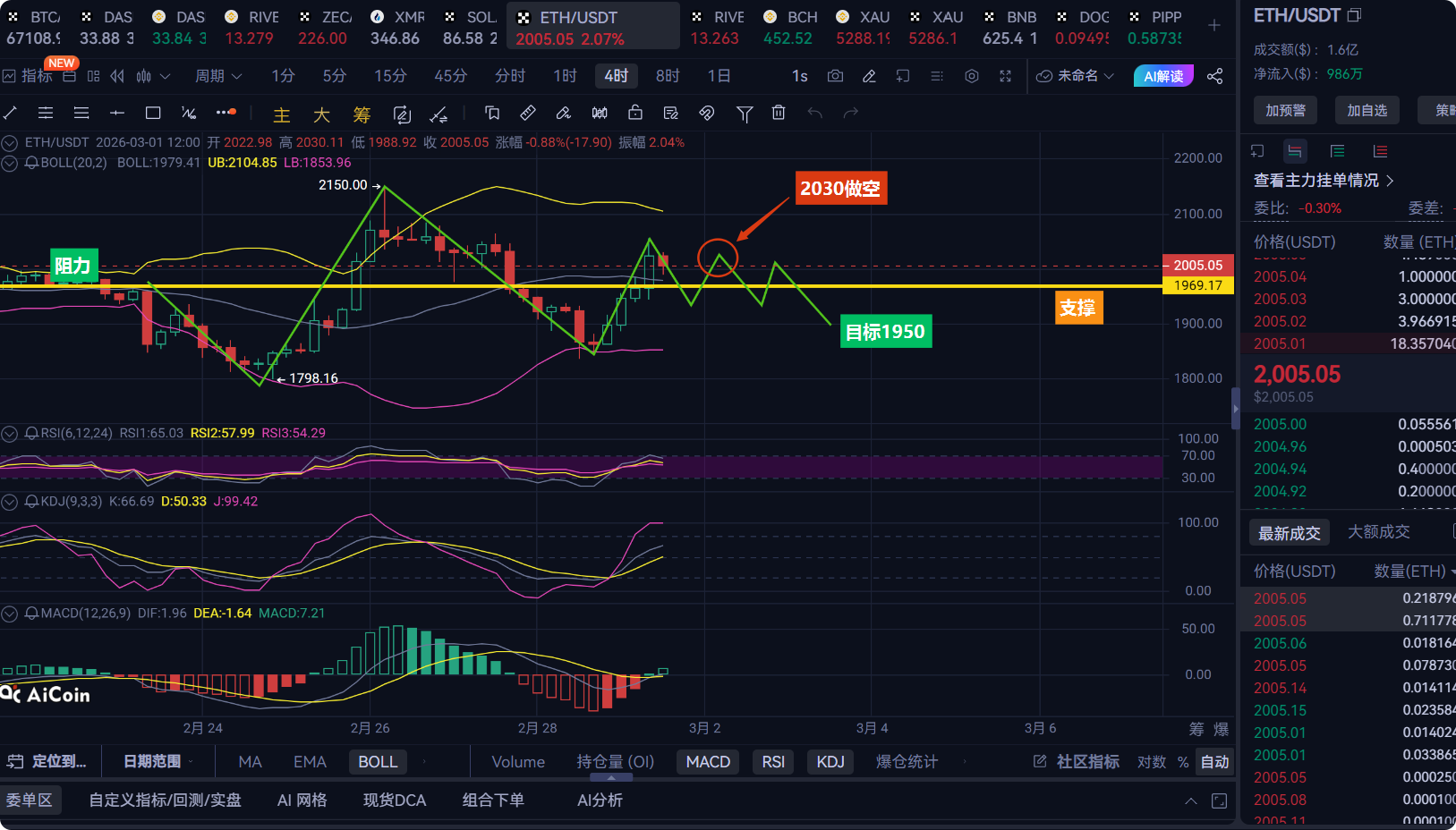Click the delete drawings trash icon
Screen dimensions: 1456x830
click(779, 113)
